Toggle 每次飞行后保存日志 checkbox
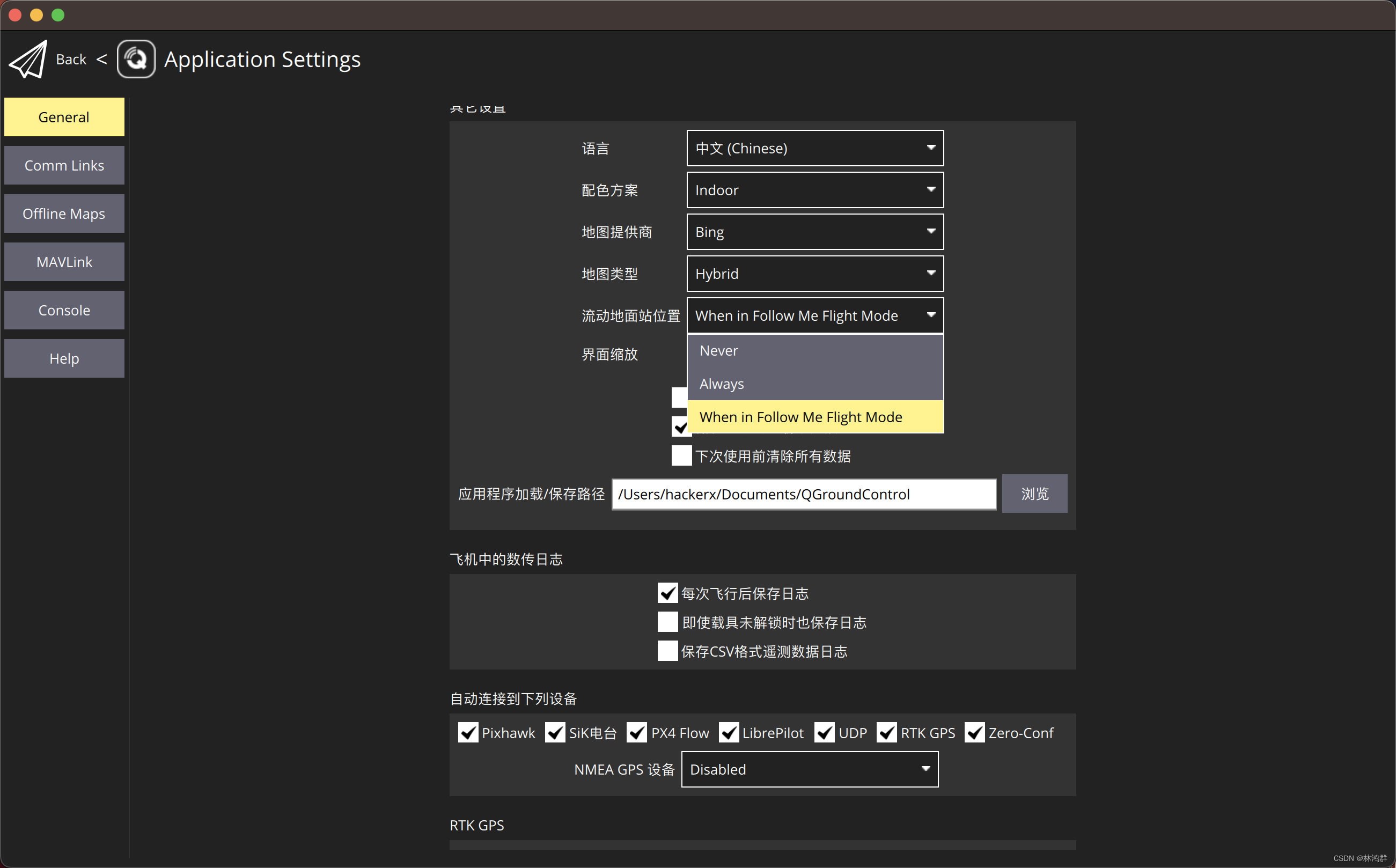This screenshot has width=1396, height=868. tap(667, 593)
